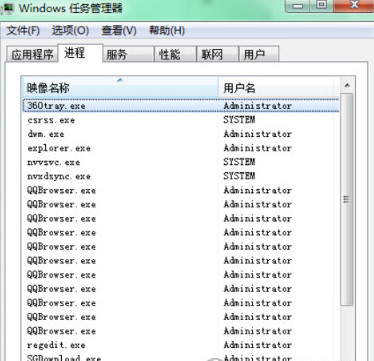The image size is (374, 361).
Task: Click Administrator user of dwm.exe row
Action: [x=258, y=134]
